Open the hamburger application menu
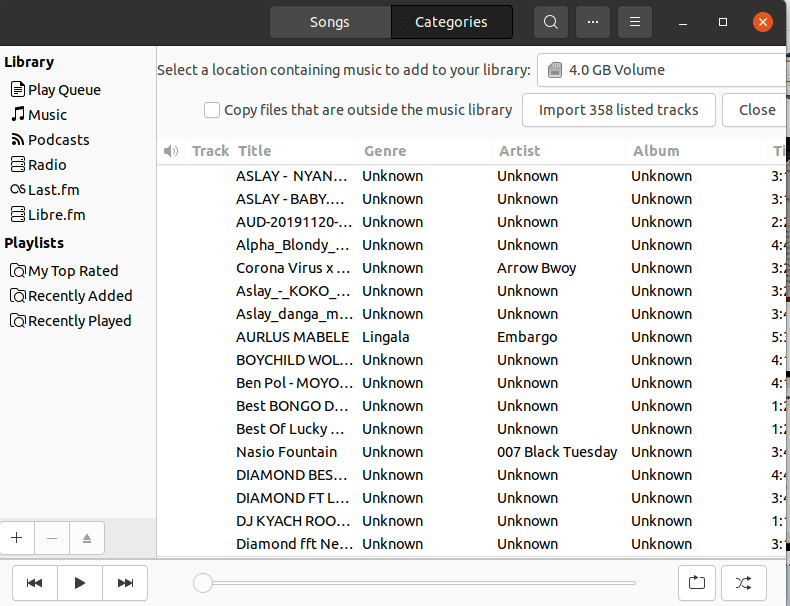Image resolution: width=790 pixels, height=606 pixels. coord(634,22)
